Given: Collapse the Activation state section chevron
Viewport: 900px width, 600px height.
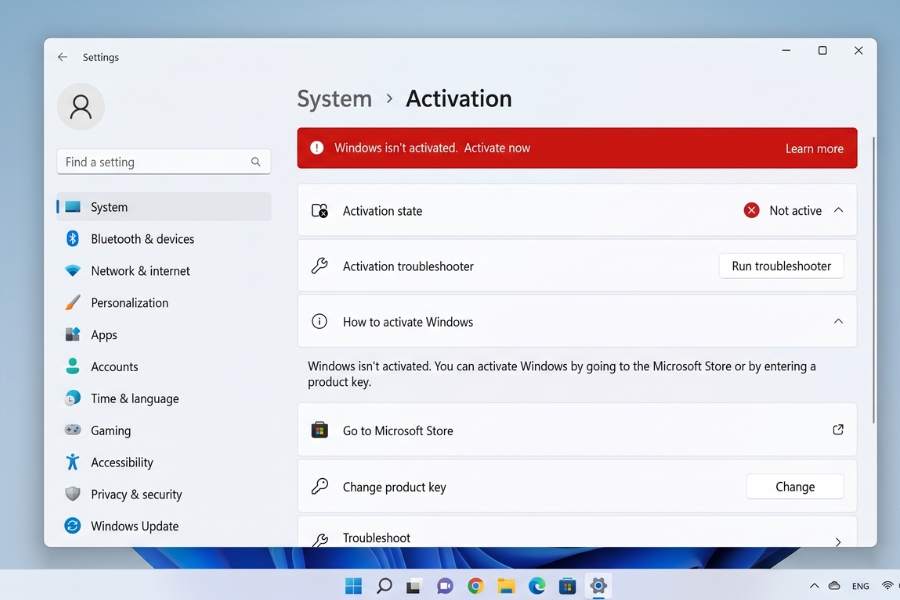Looking at the screenshot, I should (839, 210).
